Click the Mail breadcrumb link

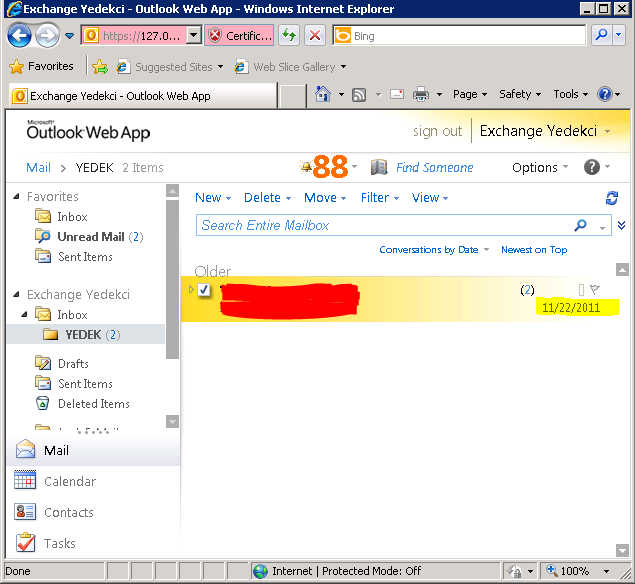pyautogui.click(x=38, y=167)
